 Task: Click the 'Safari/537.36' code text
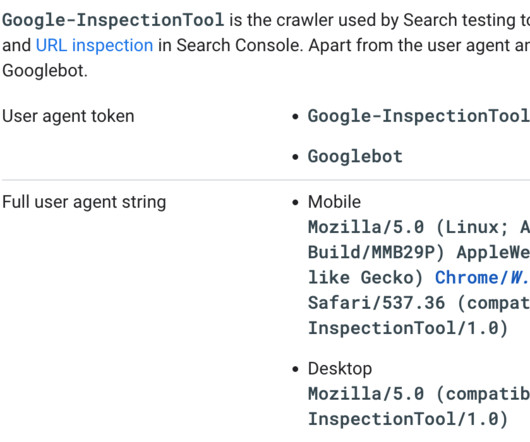[377, 303]
